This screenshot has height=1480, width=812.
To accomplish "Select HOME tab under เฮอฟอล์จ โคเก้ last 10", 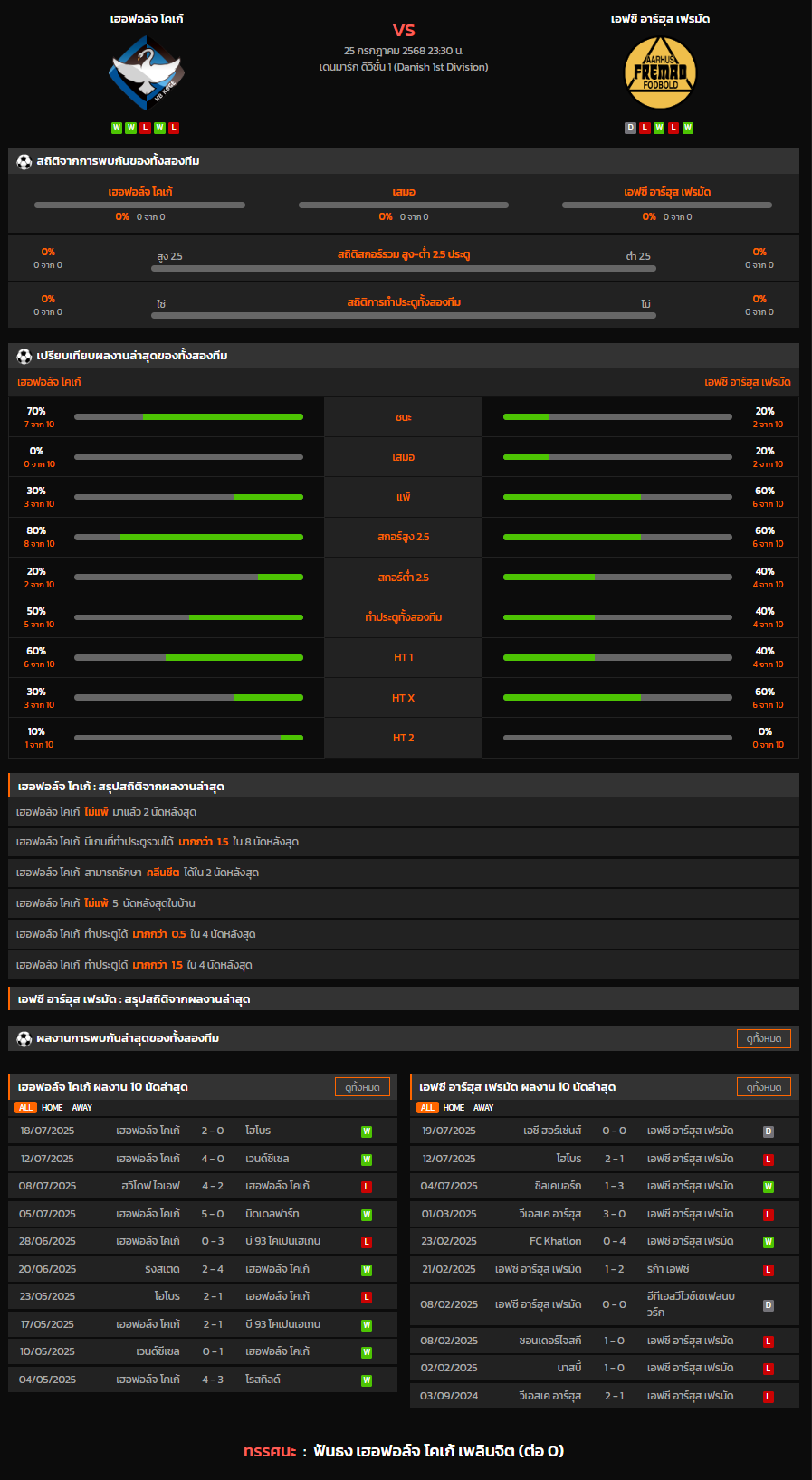I will coord(53,1108).
